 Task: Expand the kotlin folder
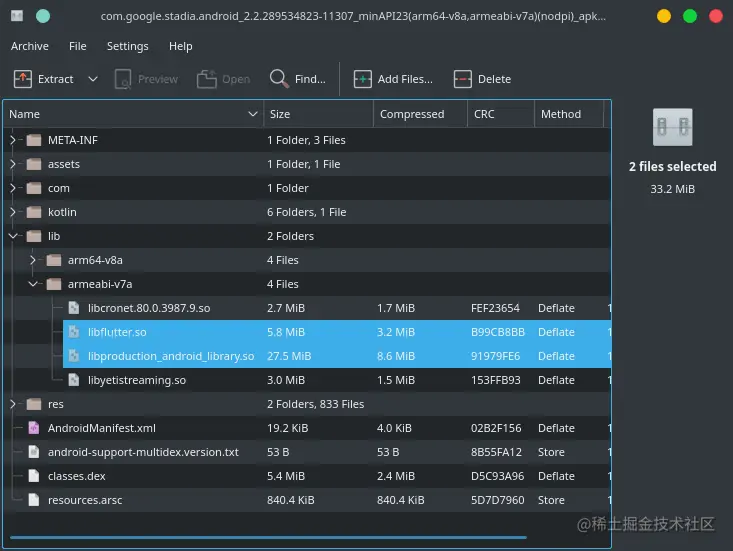point(13,212)
